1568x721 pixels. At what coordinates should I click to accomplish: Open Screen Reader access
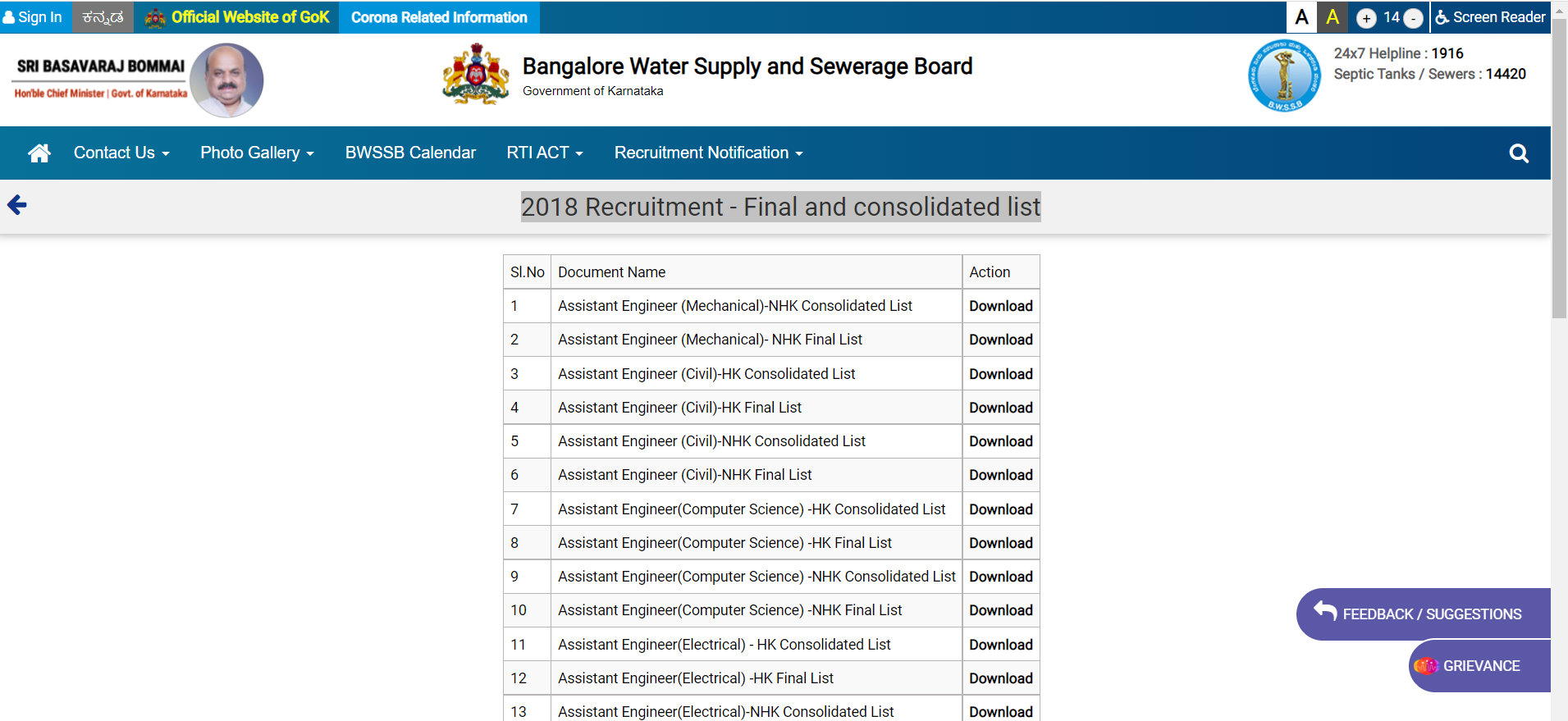point(1490,17)
